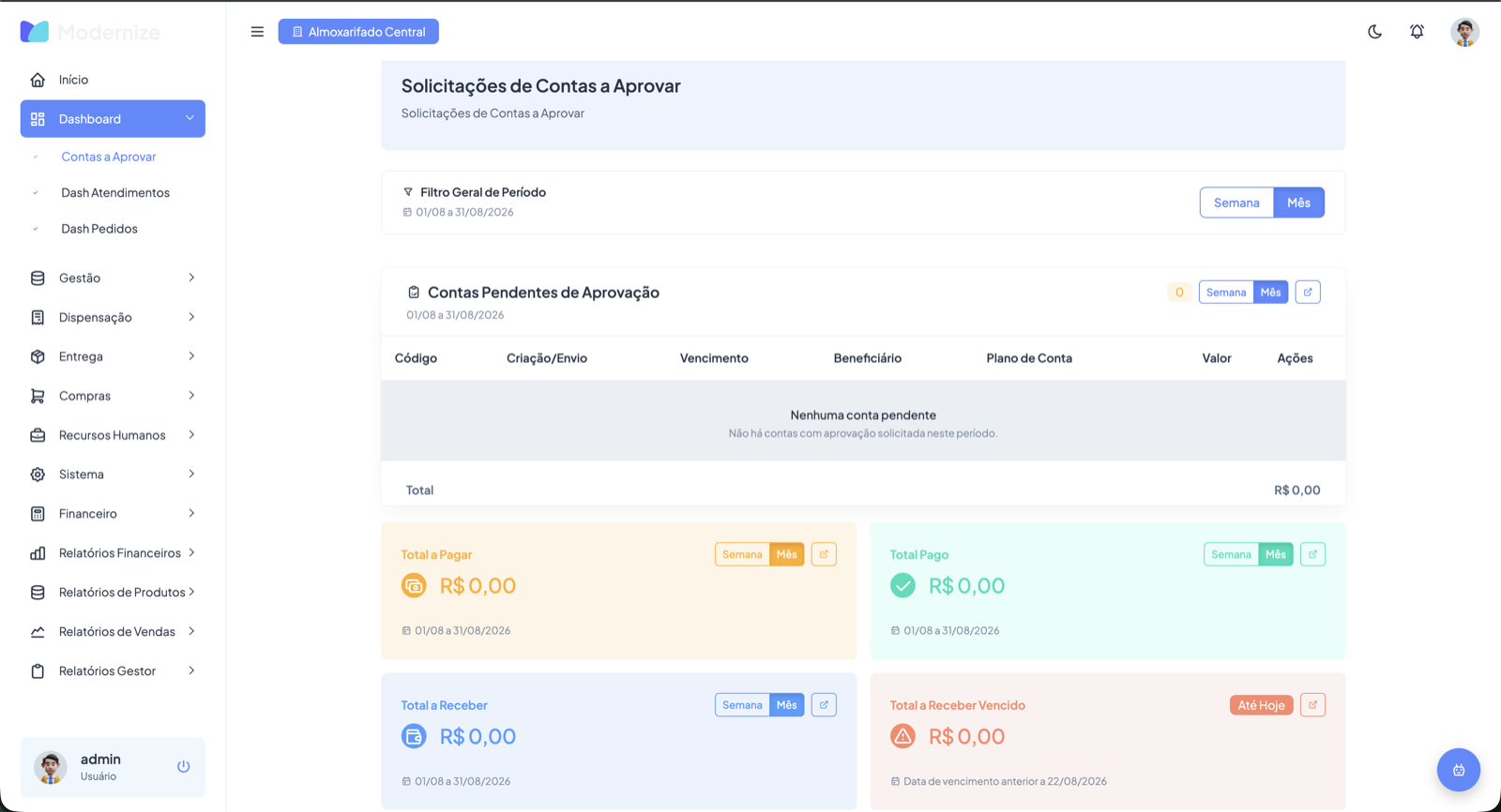This screenshot has height=812, width=1501.
Task: Click the logout power icon beside admin
Action: pyautogui.click(x=184, y=766)
